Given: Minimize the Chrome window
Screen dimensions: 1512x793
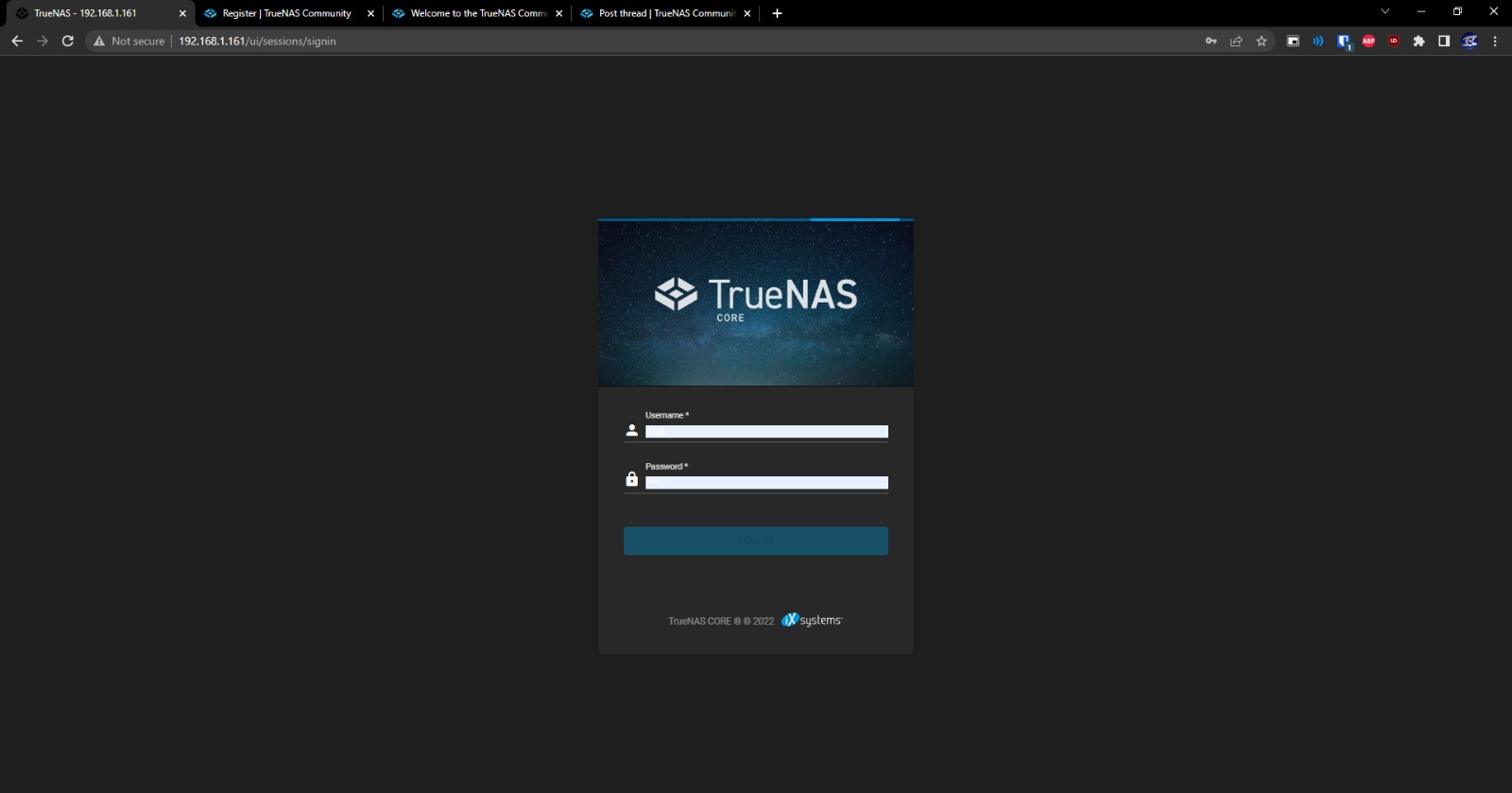Looking at the screenshot, I should [1420, 11].
